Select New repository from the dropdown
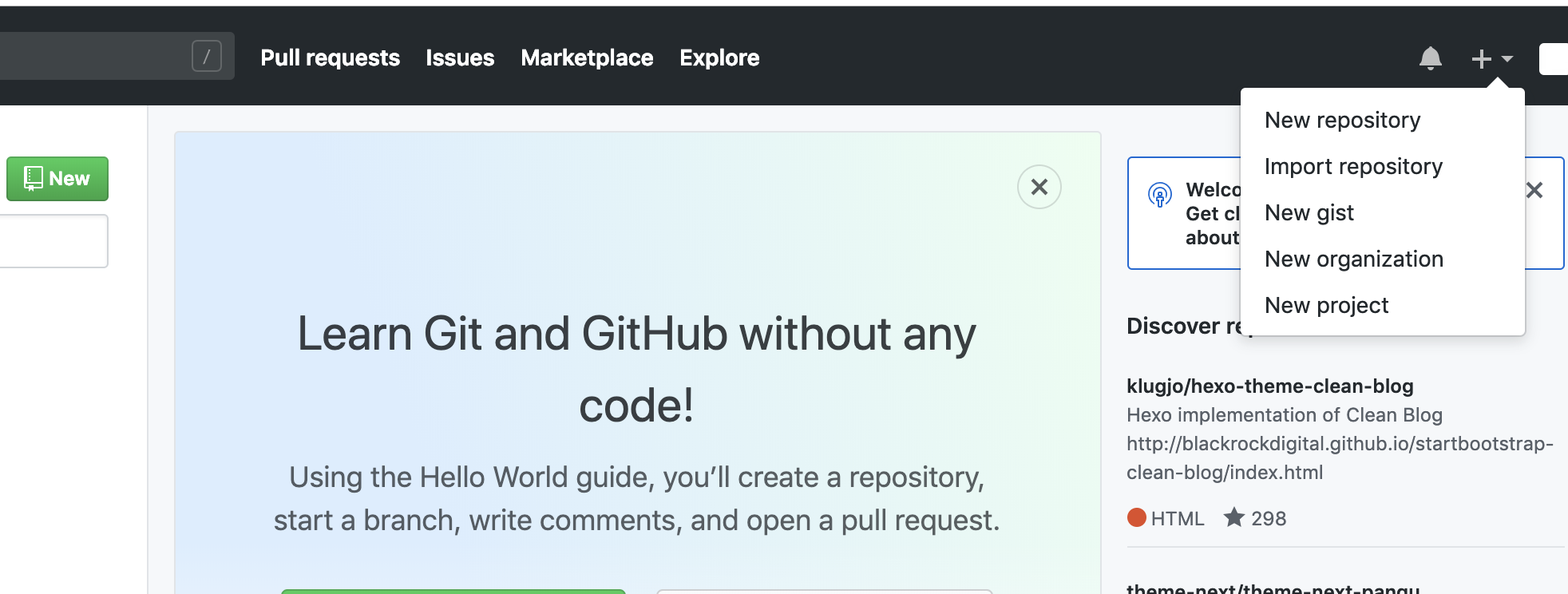The height and width of the screenshot is (594, 1568). 1382,120
